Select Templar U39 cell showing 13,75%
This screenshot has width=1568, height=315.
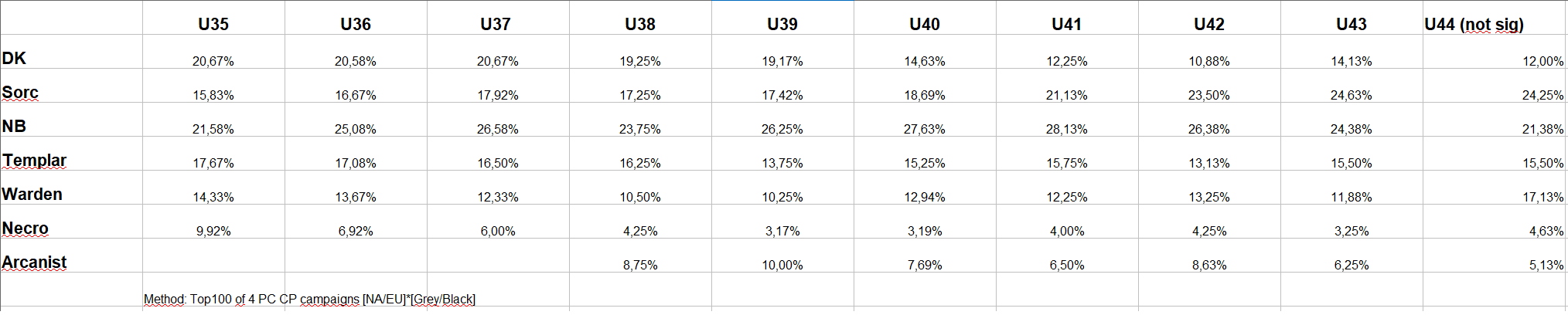pyautogui.click(x=782, y=154)
